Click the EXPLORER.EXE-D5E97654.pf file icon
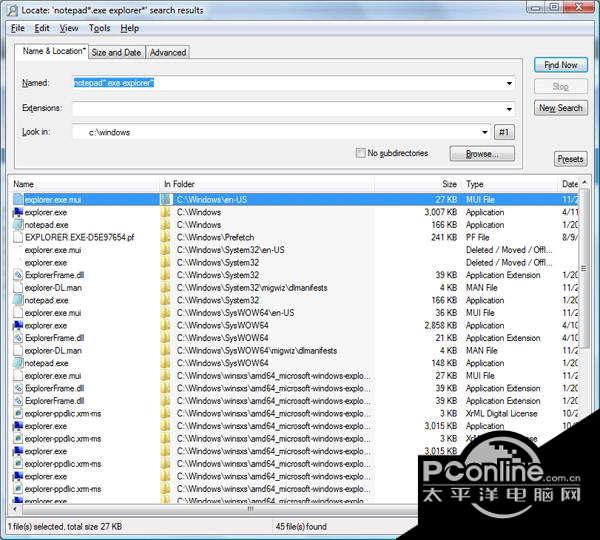Image resolution: width=600 pixels, height=540 pixels. tap(18, 237)
